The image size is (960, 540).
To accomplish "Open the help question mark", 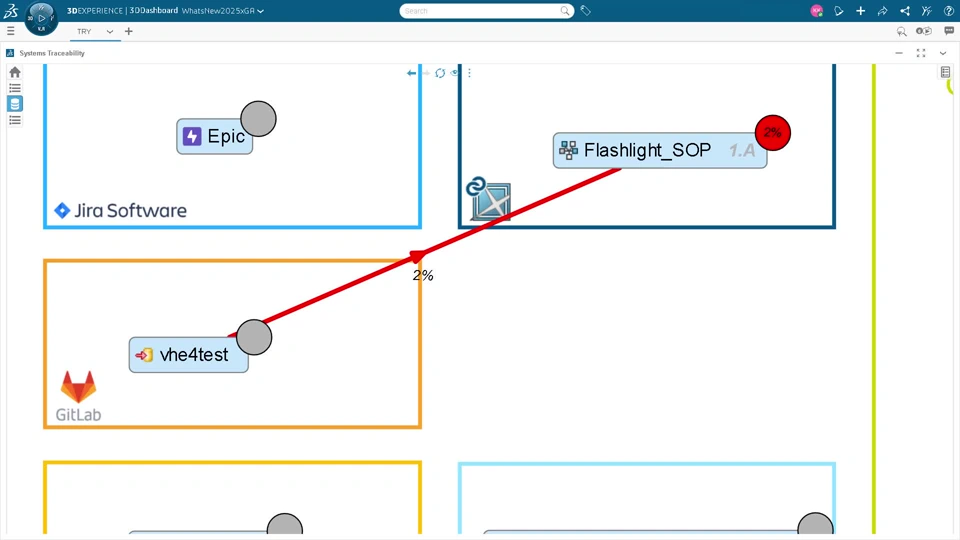I will [948, 10].
